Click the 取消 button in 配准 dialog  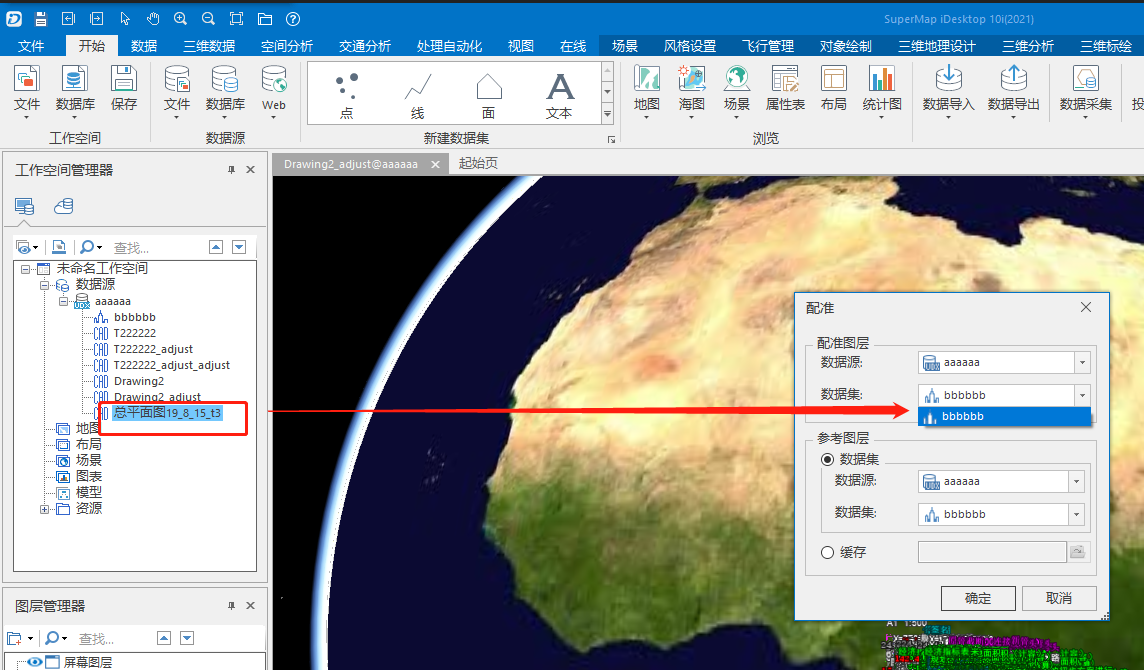(1059, 598)
